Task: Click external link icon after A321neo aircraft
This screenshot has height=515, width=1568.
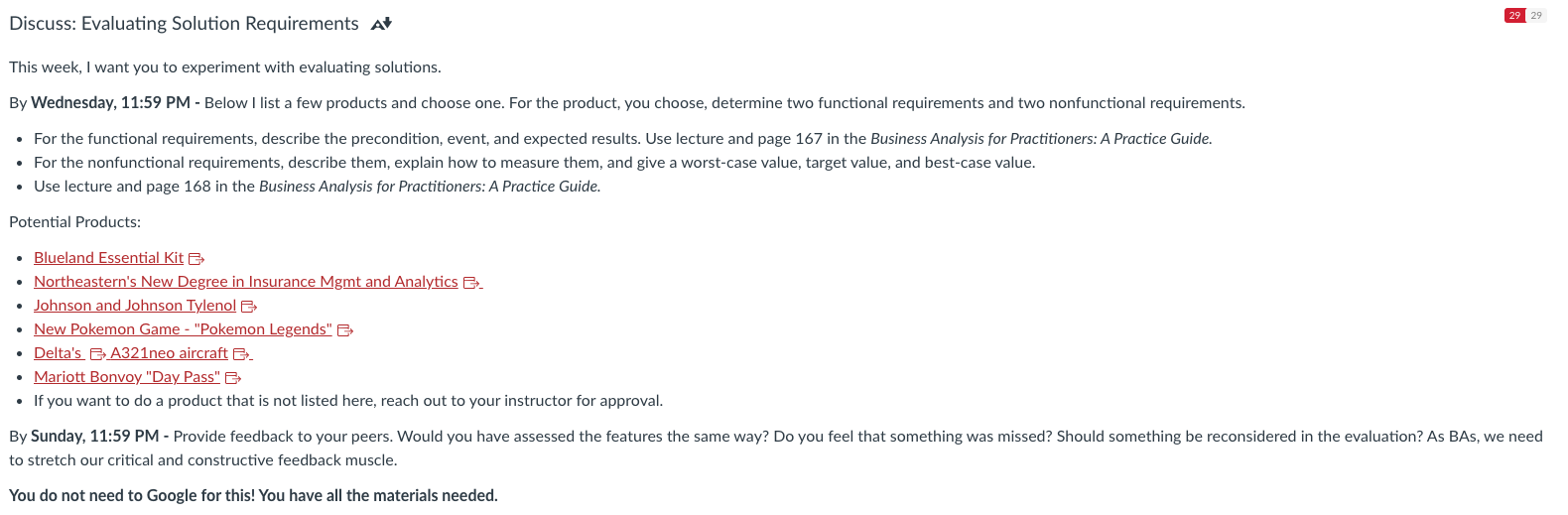Action: click(x=241, y=354)
